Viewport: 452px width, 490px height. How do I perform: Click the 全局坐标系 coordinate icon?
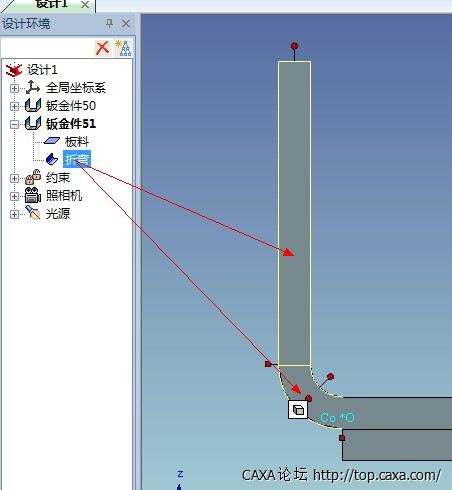pyautogui.click(x=32, y=88)
